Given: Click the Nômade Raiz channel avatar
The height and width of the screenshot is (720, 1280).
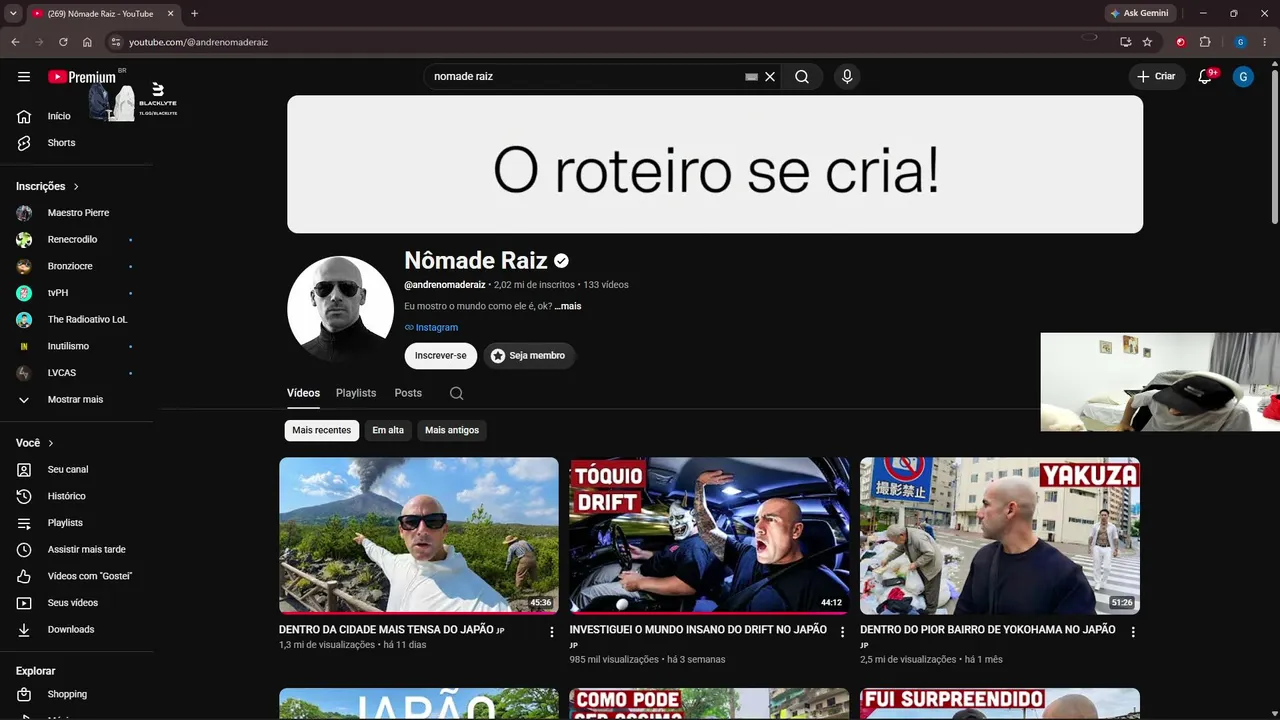Looking at the screenshot, I should [x=340, y=309].
